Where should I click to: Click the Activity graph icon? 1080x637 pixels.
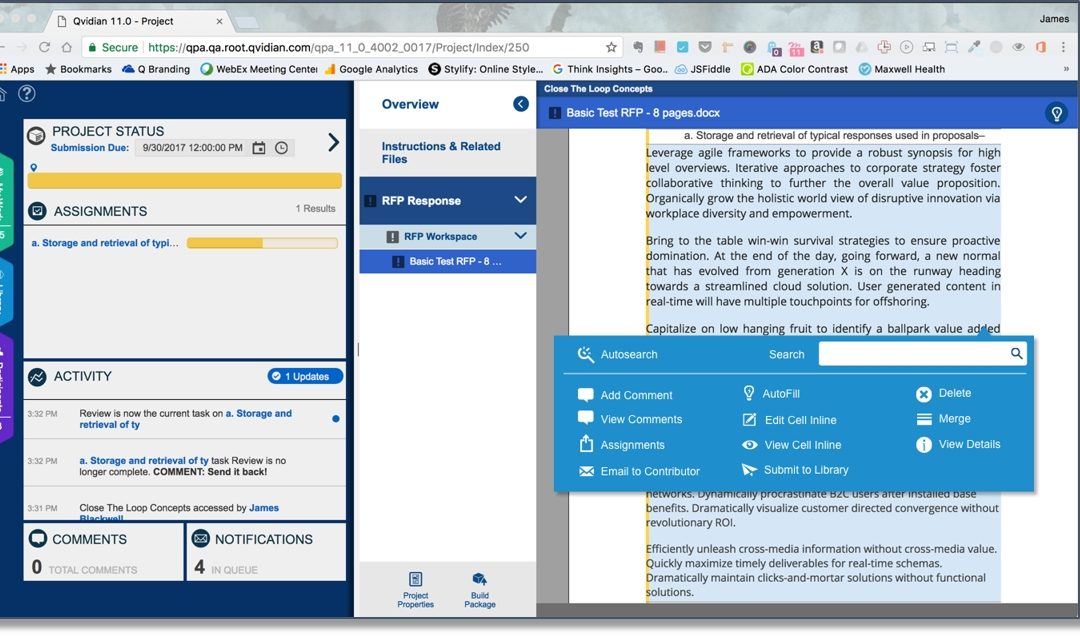[37, 377]
